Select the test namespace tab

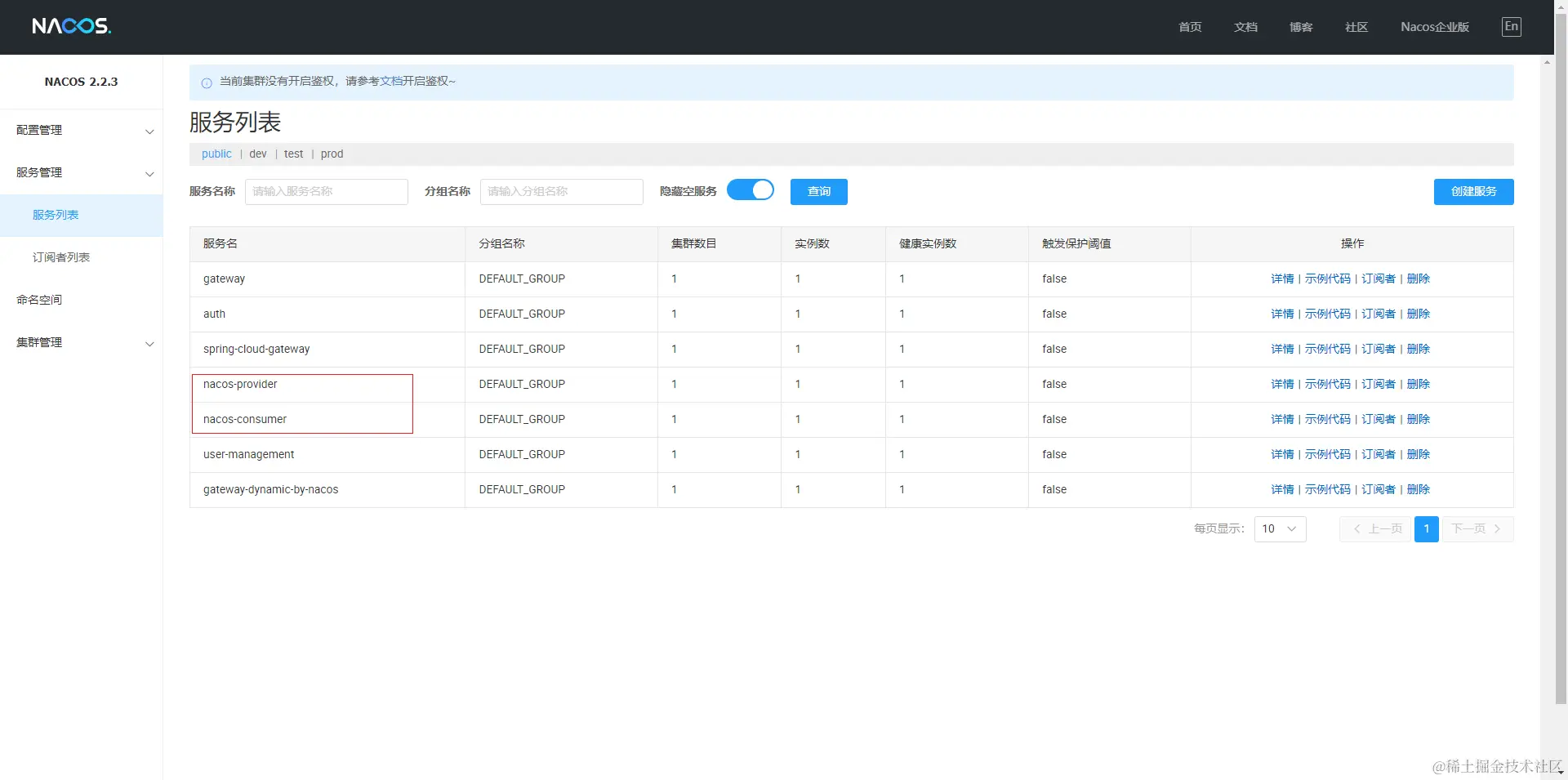(293, 154)
